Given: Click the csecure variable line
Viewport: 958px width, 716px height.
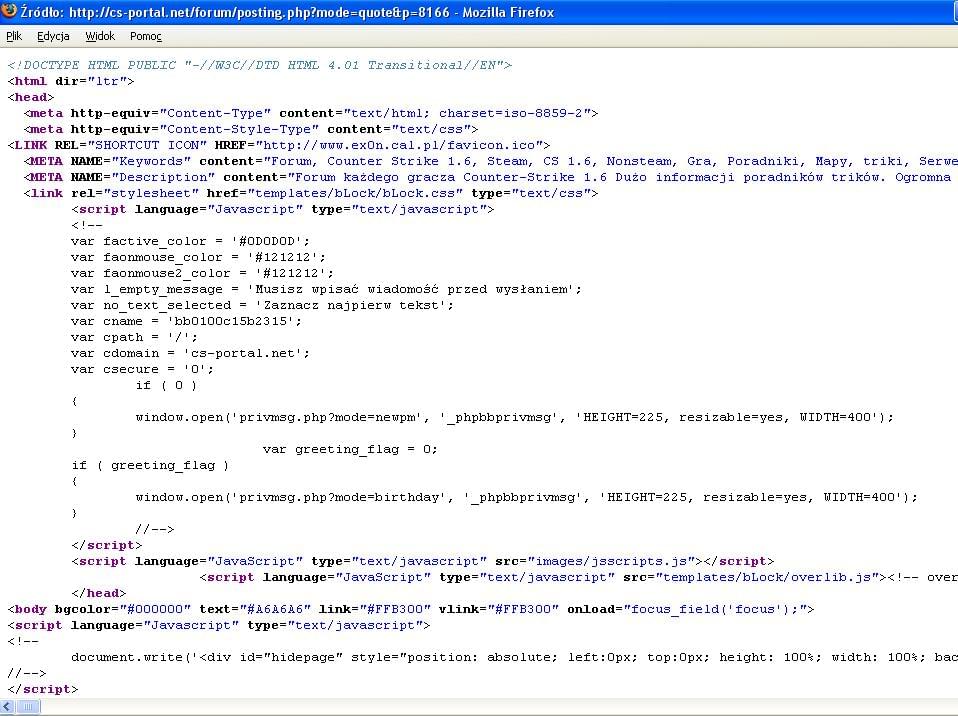Looking at the screenshot, I should pos(142,369).
